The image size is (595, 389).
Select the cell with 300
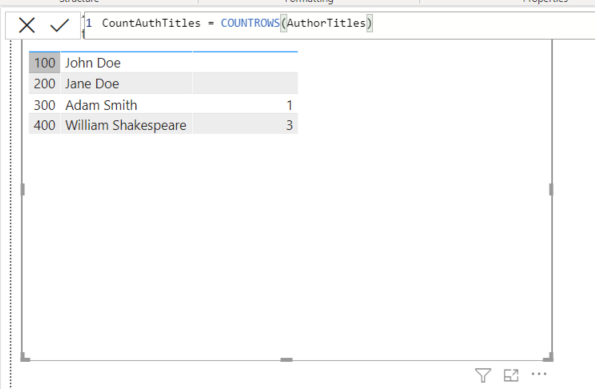point(44,105)
